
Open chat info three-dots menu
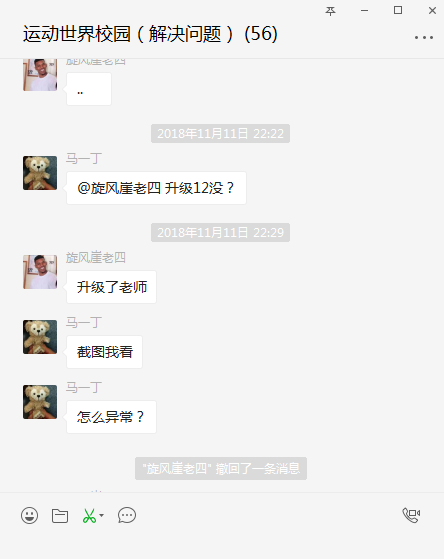[424, 37]
